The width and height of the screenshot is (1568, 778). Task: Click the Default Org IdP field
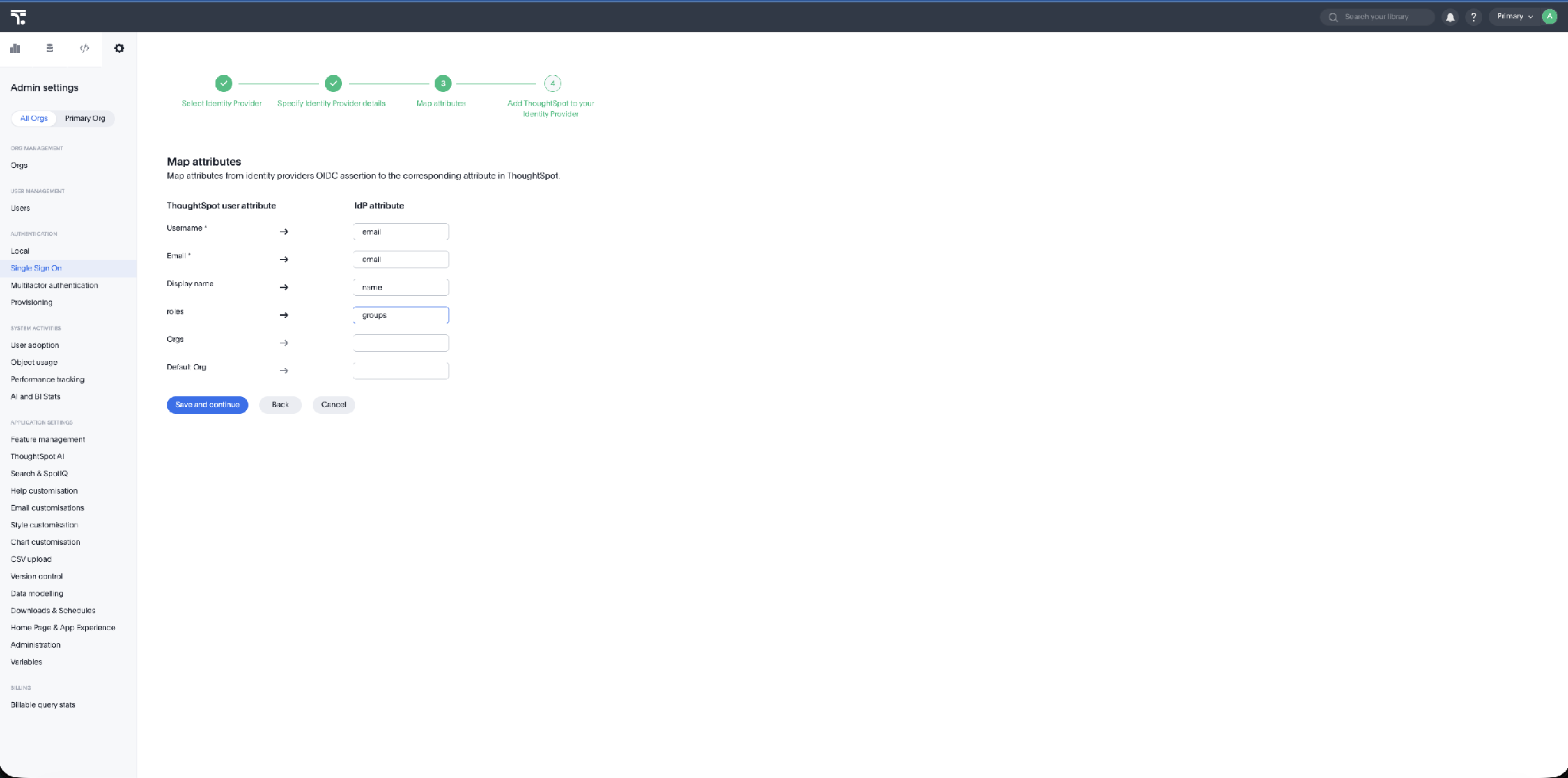pos(401,371)
